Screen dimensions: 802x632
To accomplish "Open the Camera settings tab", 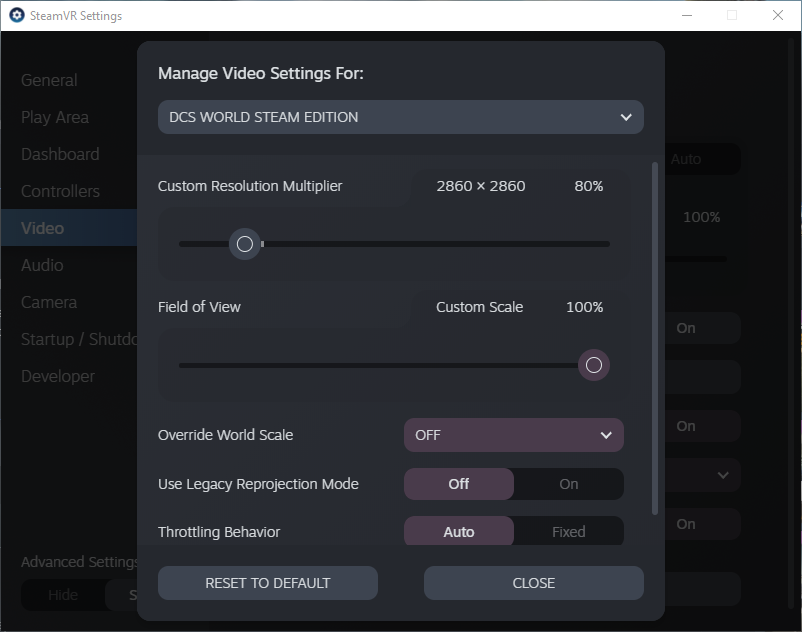I will 49,302.
